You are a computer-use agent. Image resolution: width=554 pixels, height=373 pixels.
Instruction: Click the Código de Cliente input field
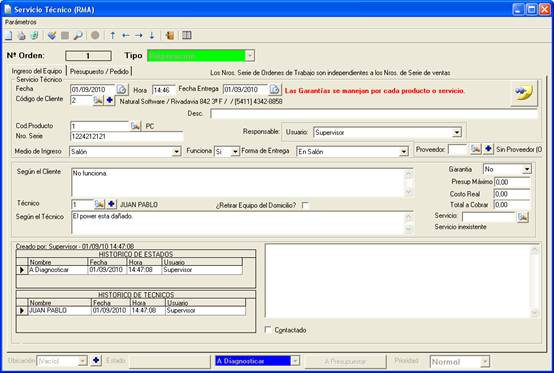81,100
